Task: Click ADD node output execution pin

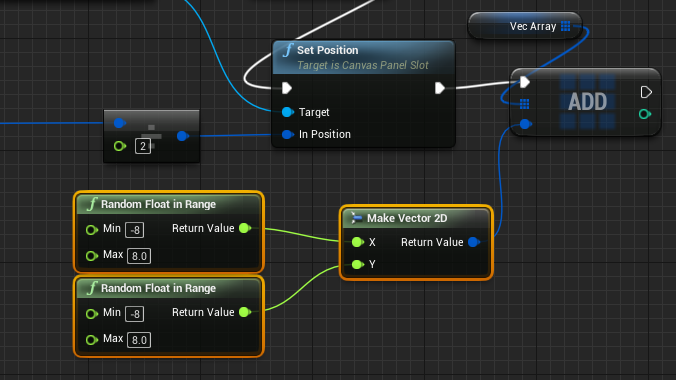Action: (646, 92)
